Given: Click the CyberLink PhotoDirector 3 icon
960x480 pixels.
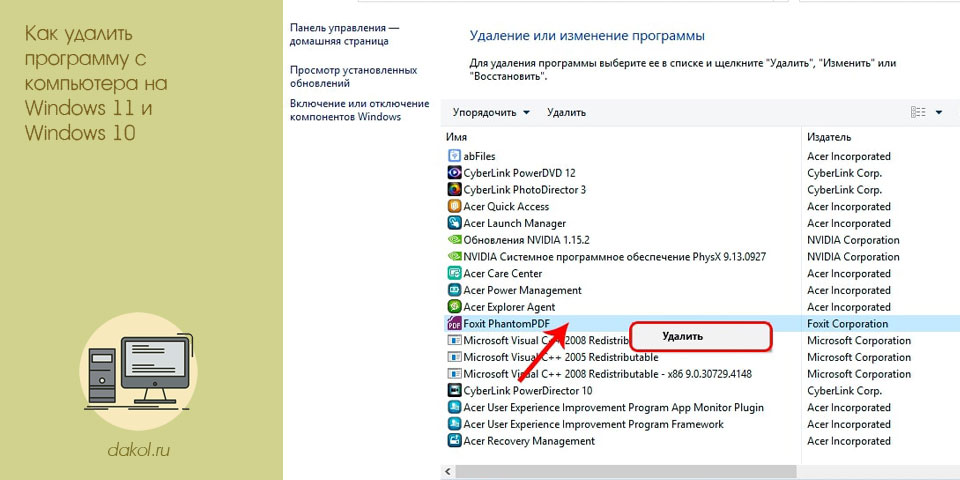Looking at the screenshot, I should [x=454, y=190].
